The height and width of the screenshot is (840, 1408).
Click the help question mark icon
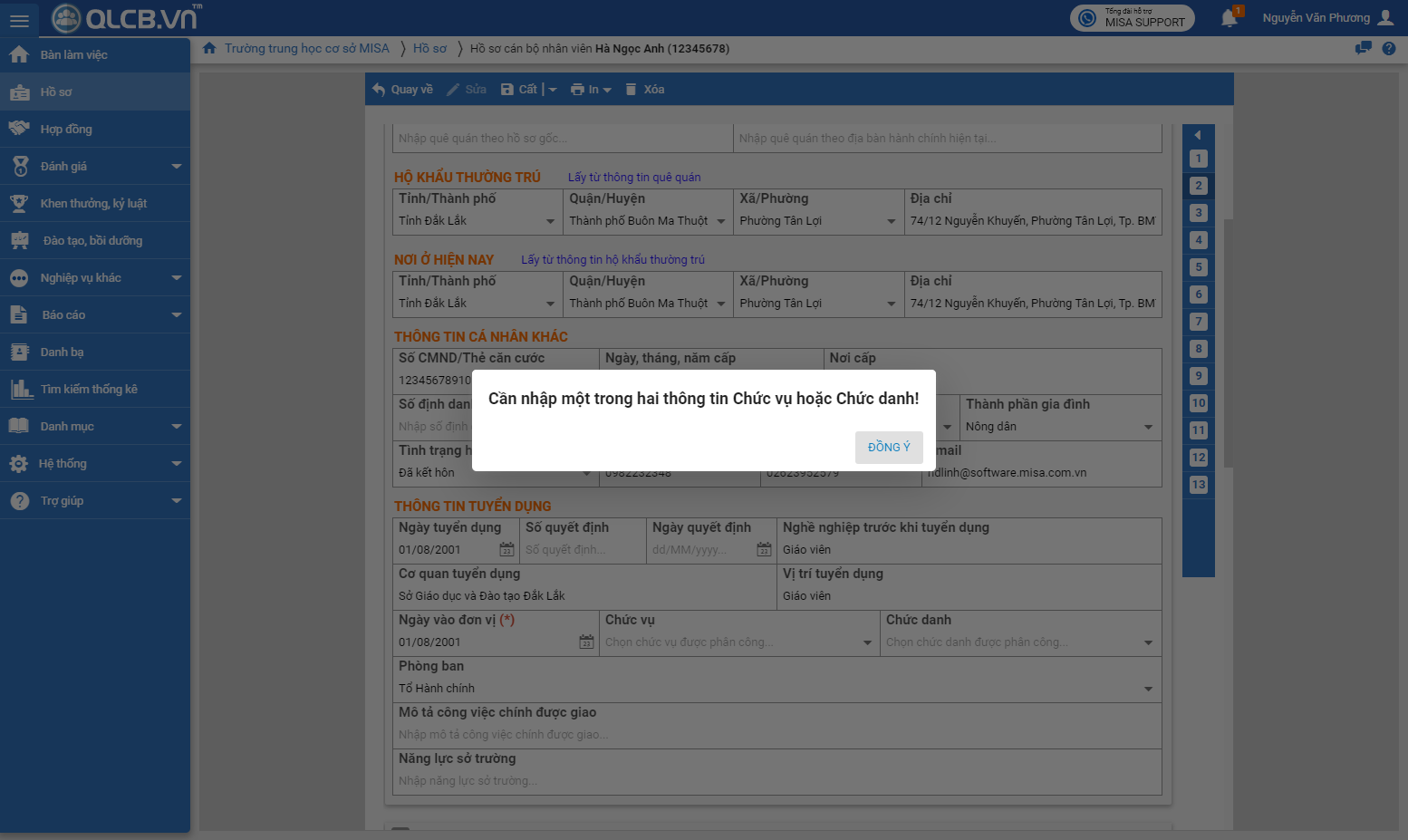click(1389, 48)
